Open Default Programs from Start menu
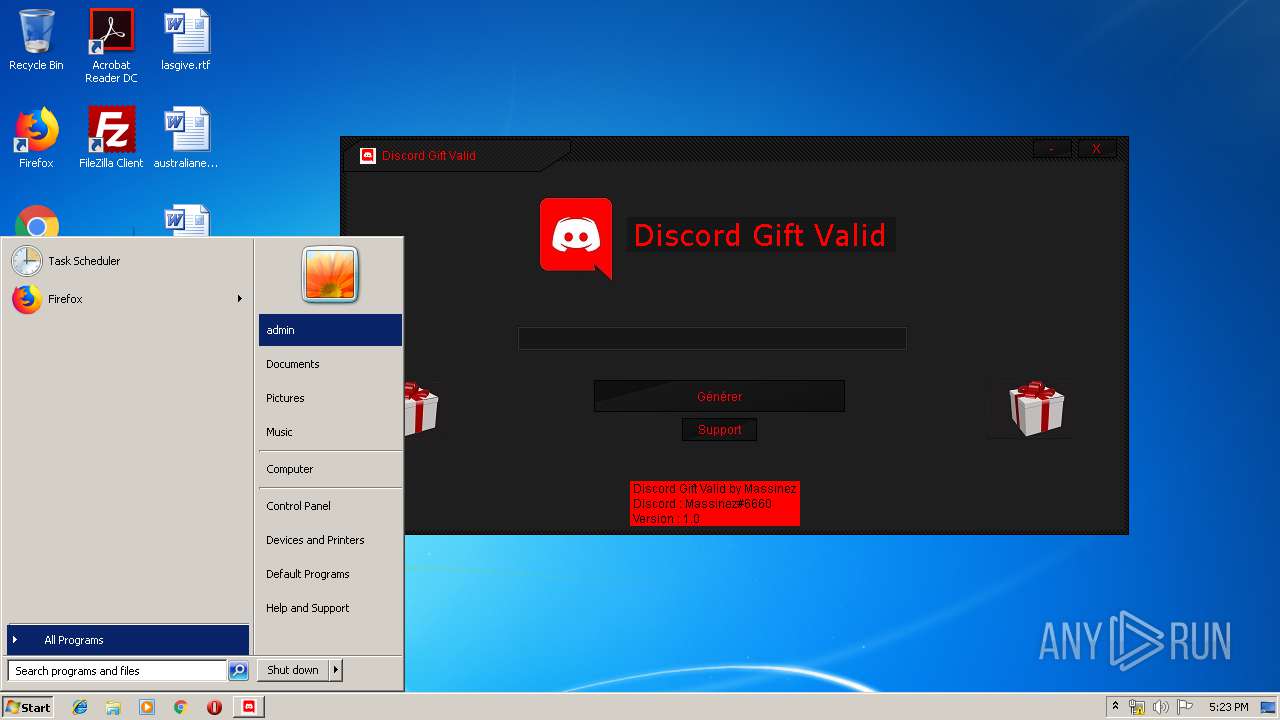The image size is (1280, 720). tap(330, 574)
